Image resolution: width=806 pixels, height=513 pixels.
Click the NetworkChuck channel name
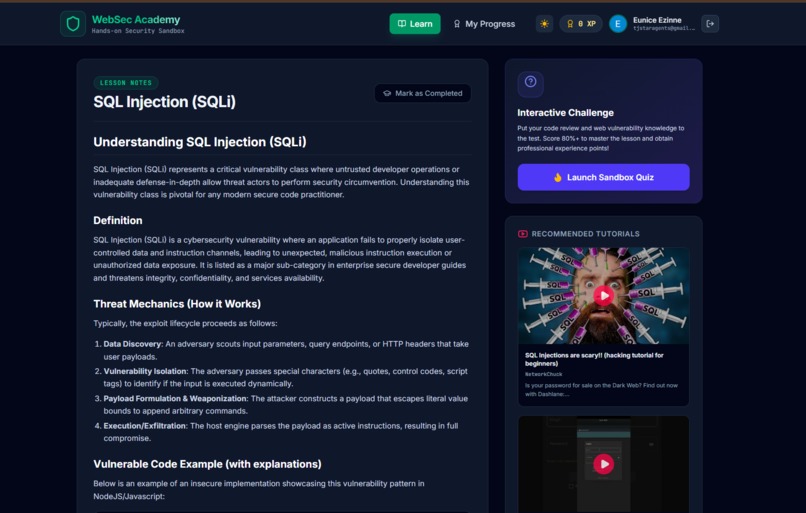543,374
